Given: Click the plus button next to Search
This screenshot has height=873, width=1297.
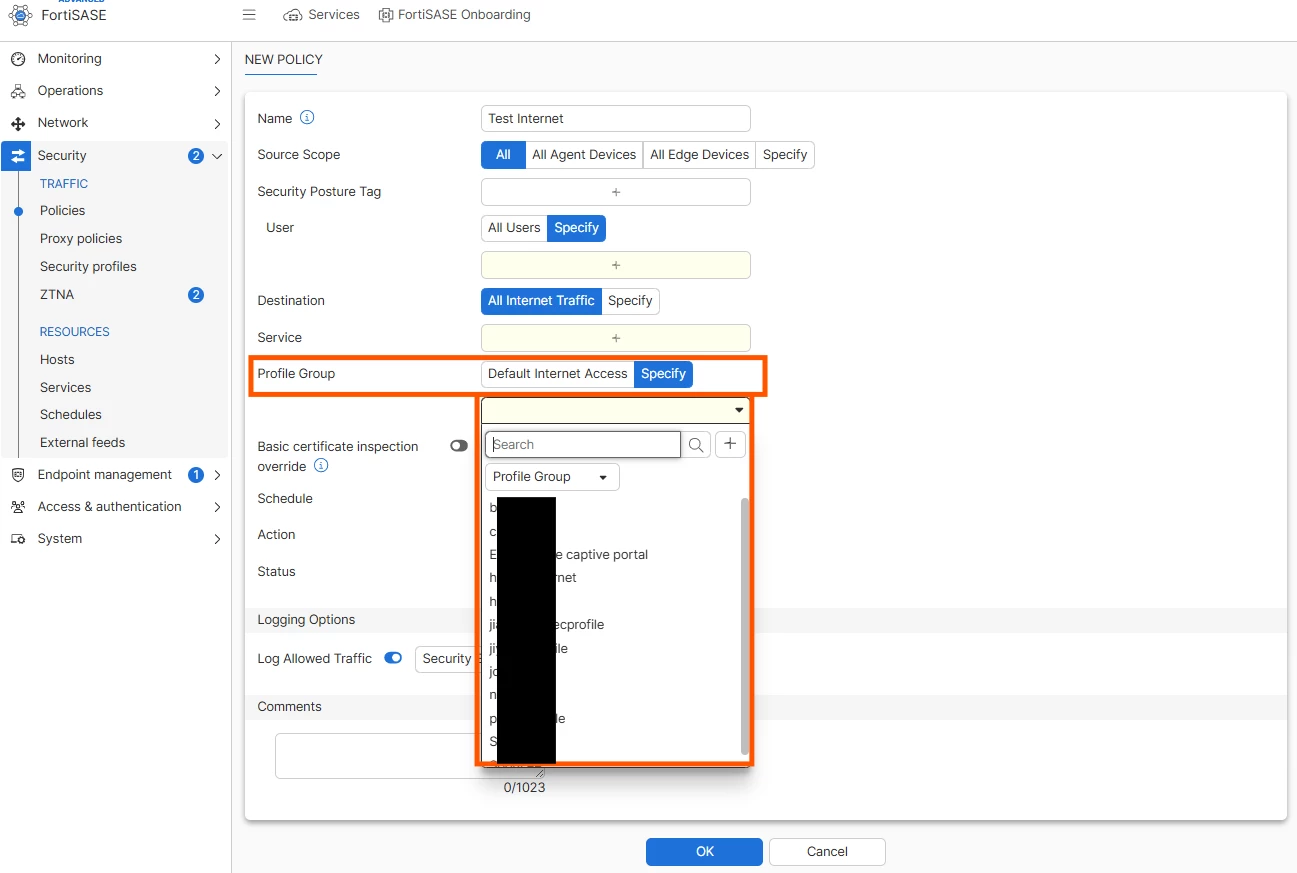Looking at the screenshot, I should (731, 445).
